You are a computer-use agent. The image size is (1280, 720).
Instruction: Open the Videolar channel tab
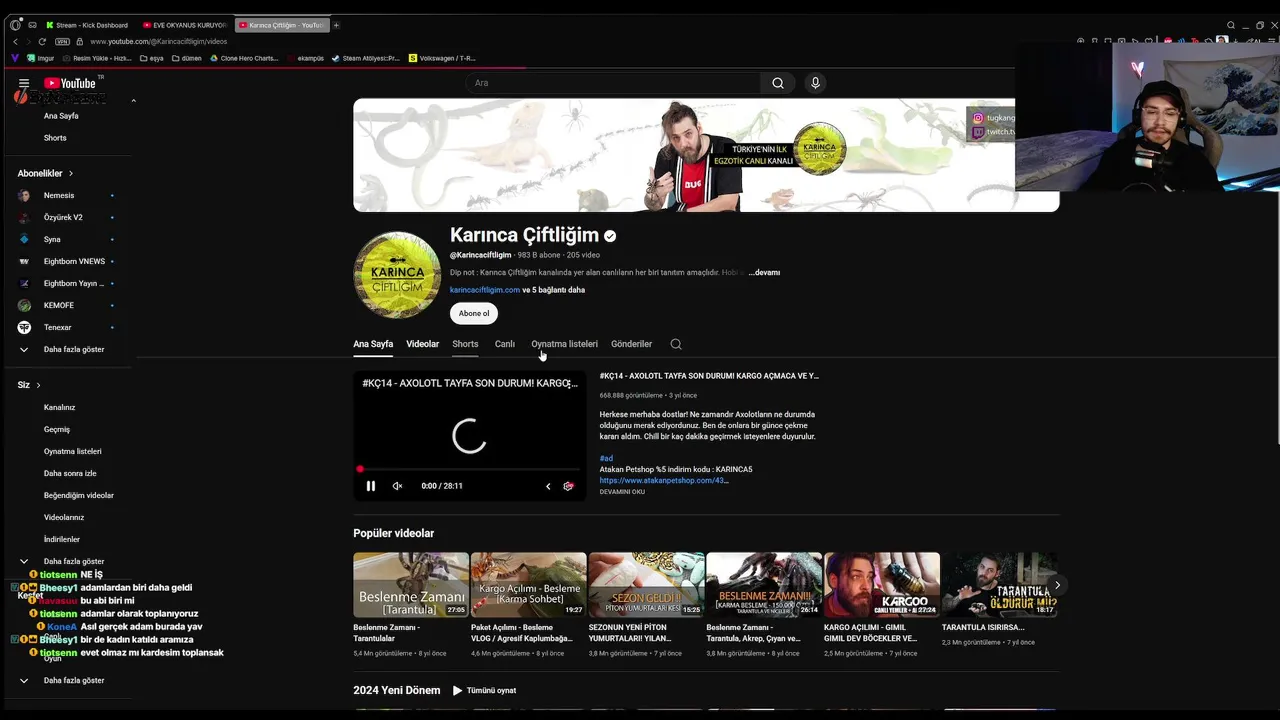pyautogui.click(x=422, y=344)
